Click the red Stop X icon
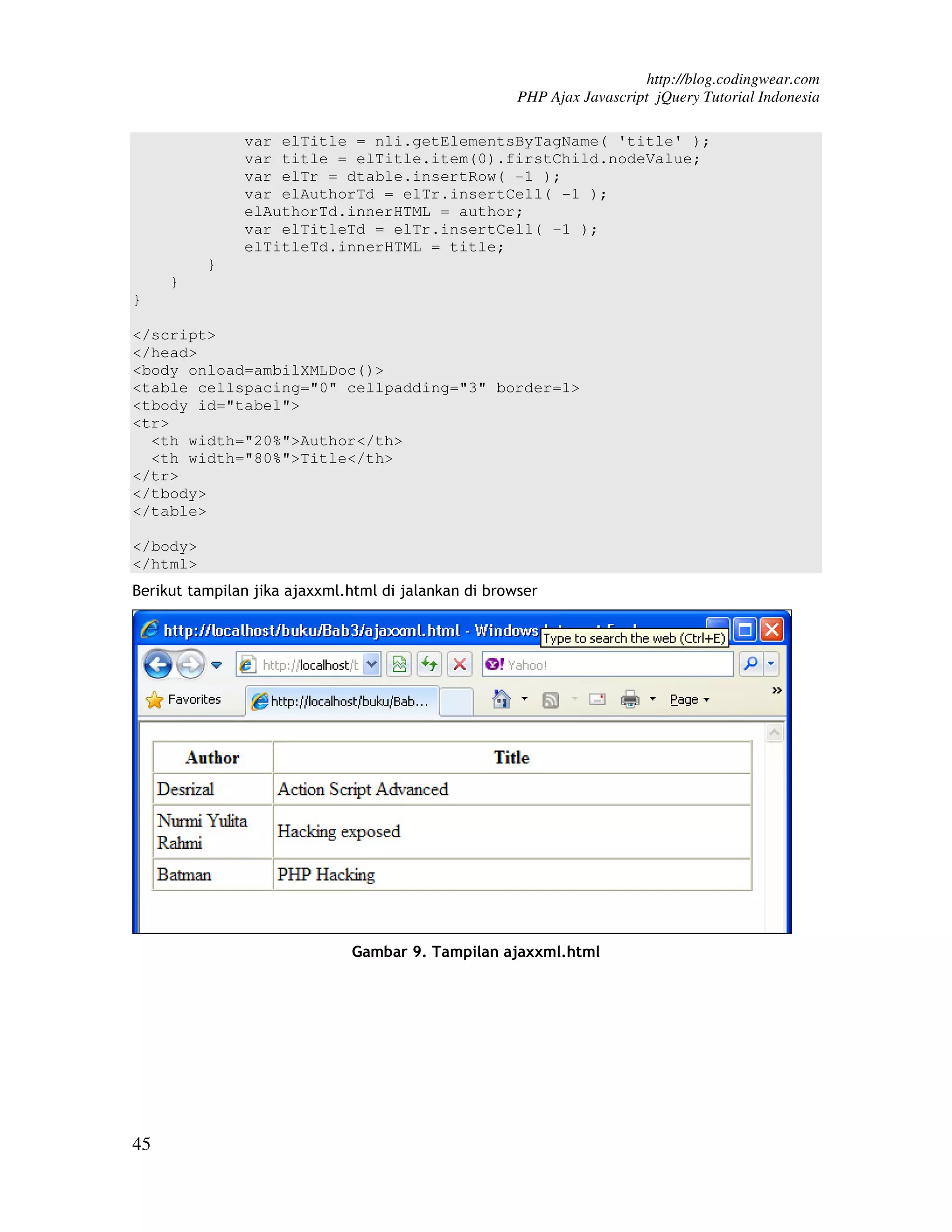Screen dimensions: 952x1232 (460, 664)
